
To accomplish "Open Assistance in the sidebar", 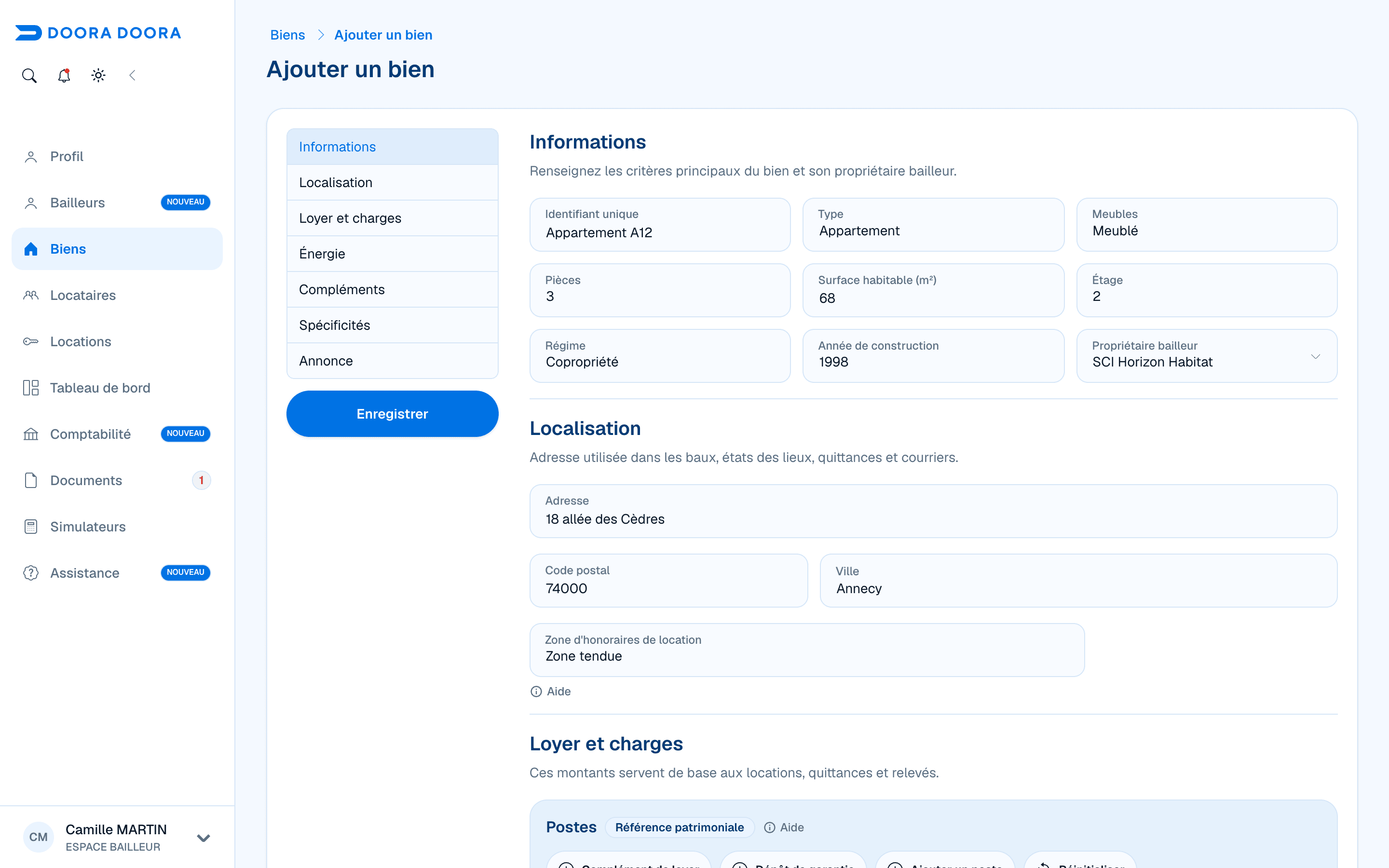I will pyautogui.click(x=117, y=572).
